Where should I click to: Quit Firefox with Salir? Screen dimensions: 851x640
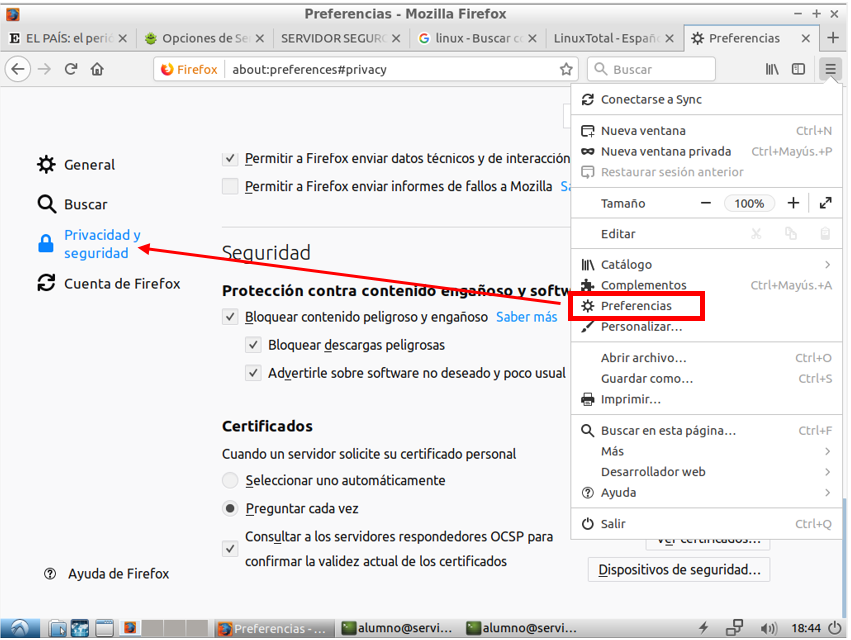coord(706,524)
